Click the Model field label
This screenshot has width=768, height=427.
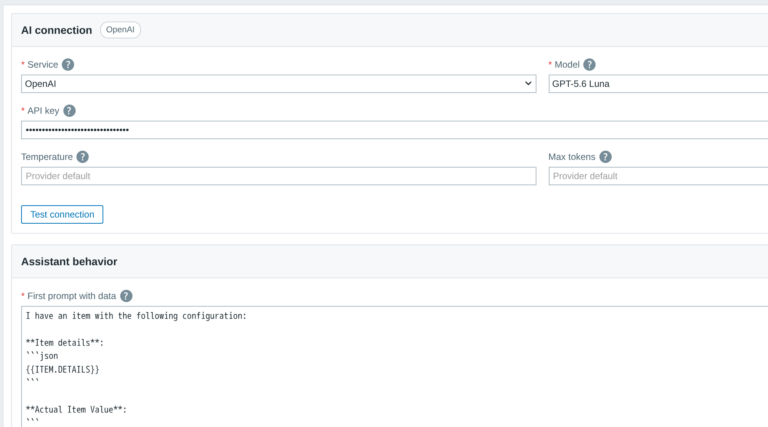(x=567, y=65)
